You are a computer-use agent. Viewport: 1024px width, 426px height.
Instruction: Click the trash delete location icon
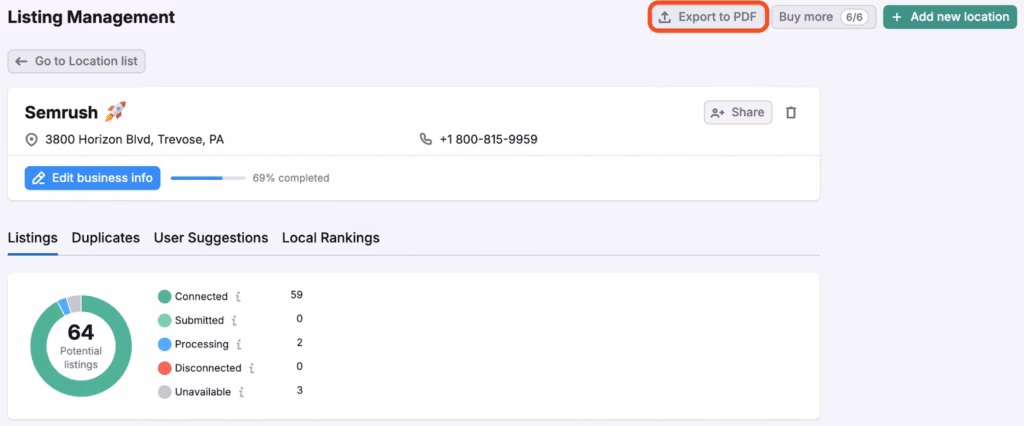791,113
